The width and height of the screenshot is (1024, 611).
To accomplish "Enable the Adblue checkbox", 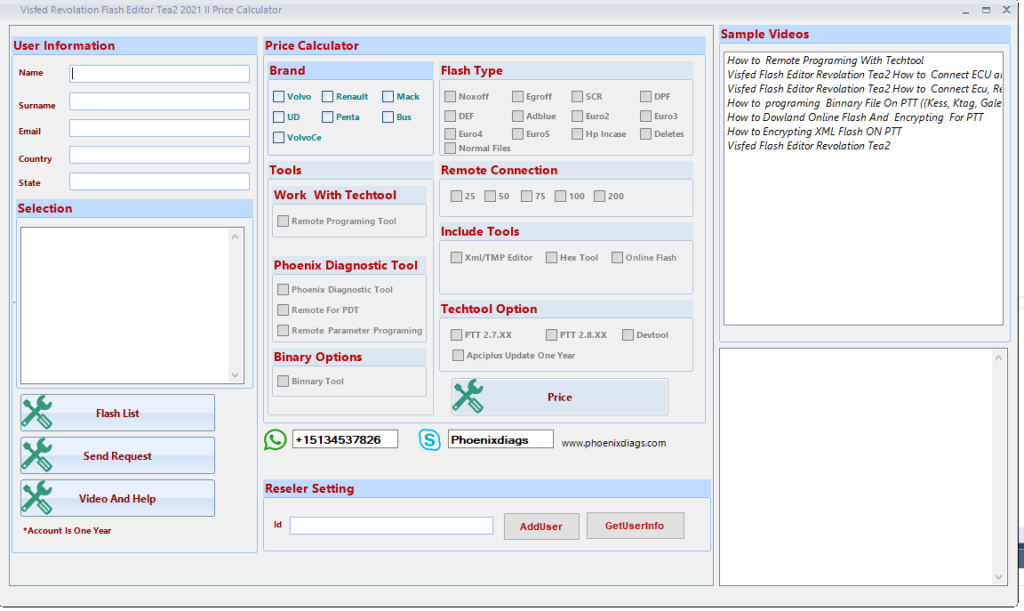I will [518, 116].
